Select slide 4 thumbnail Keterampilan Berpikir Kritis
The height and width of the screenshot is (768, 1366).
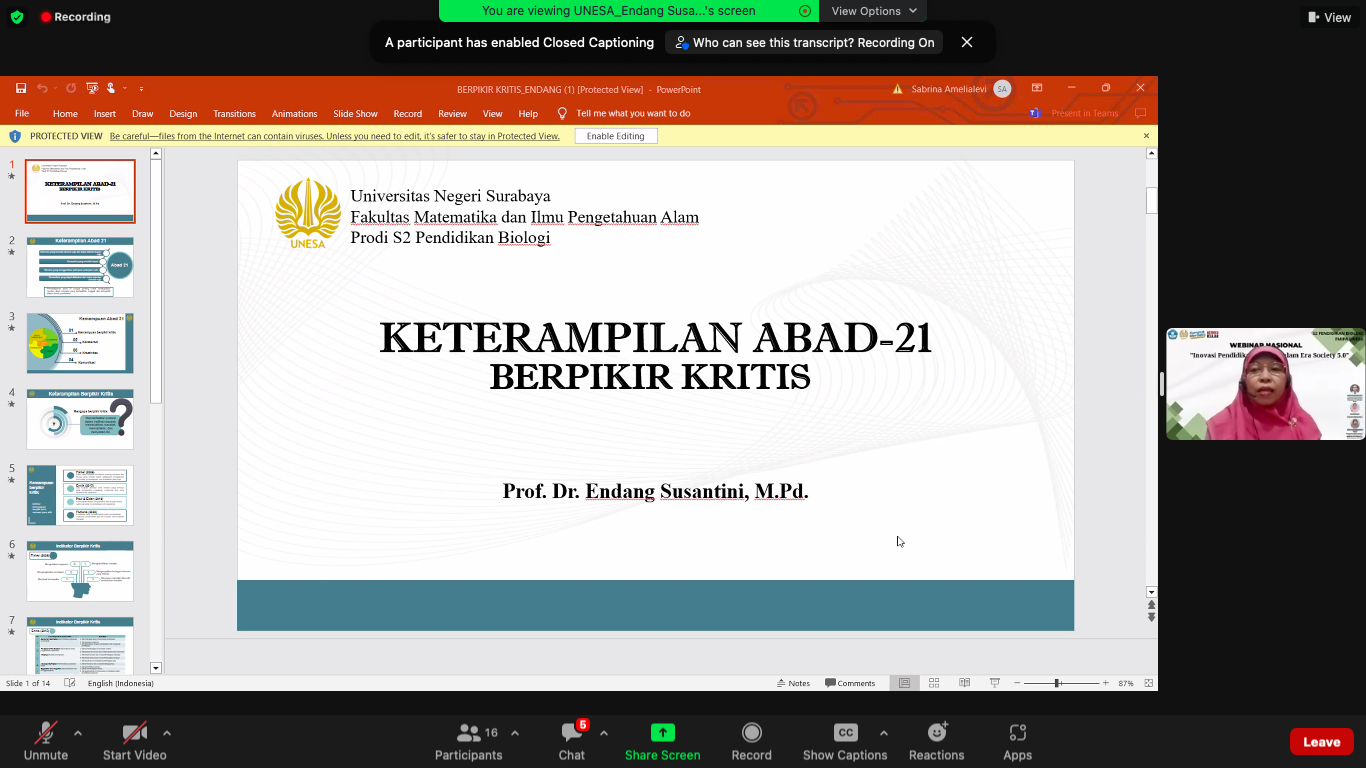pos(80,420)
